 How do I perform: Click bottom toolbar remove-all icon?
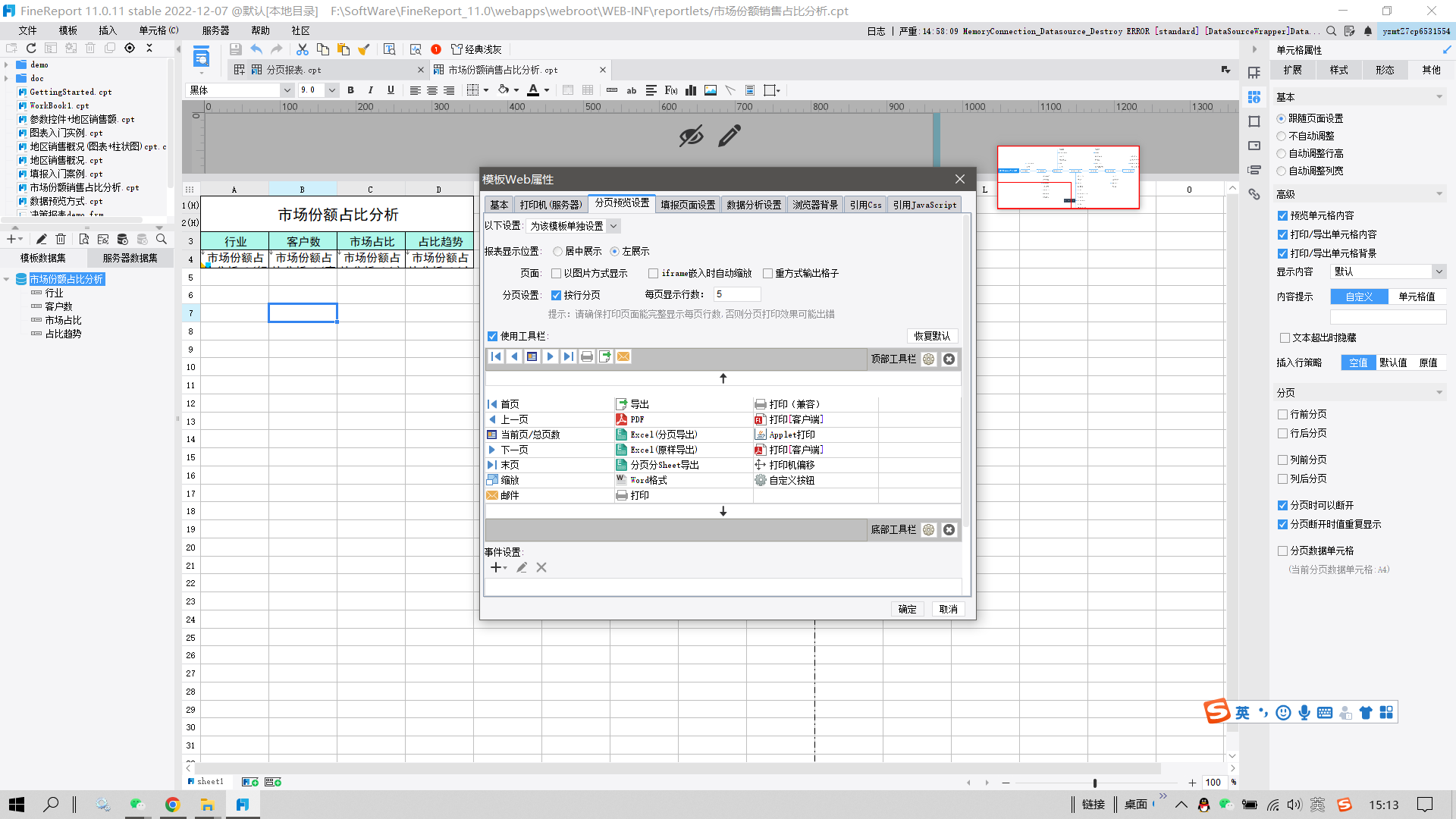949,529
